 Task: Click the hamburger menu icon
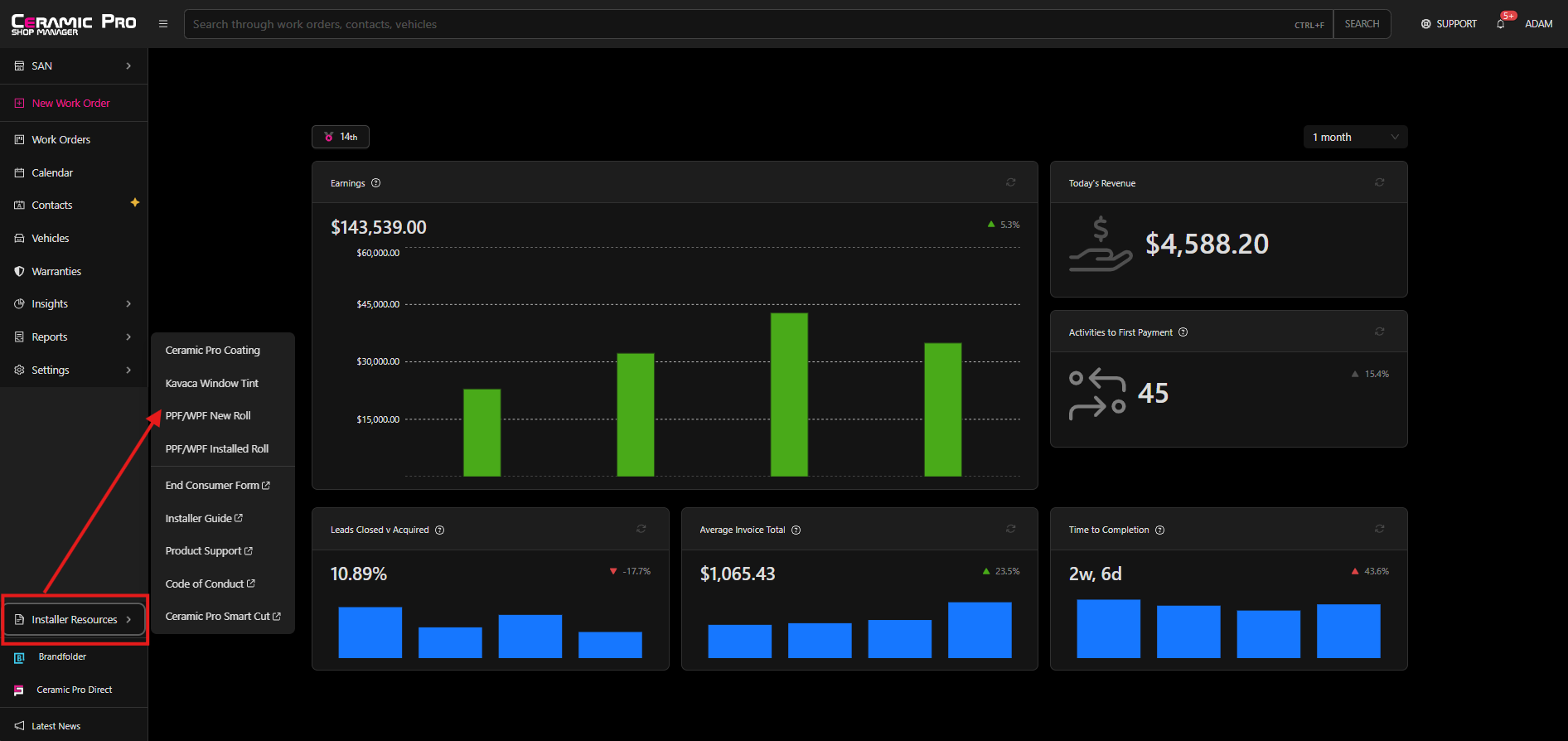(x=163, y=24)
